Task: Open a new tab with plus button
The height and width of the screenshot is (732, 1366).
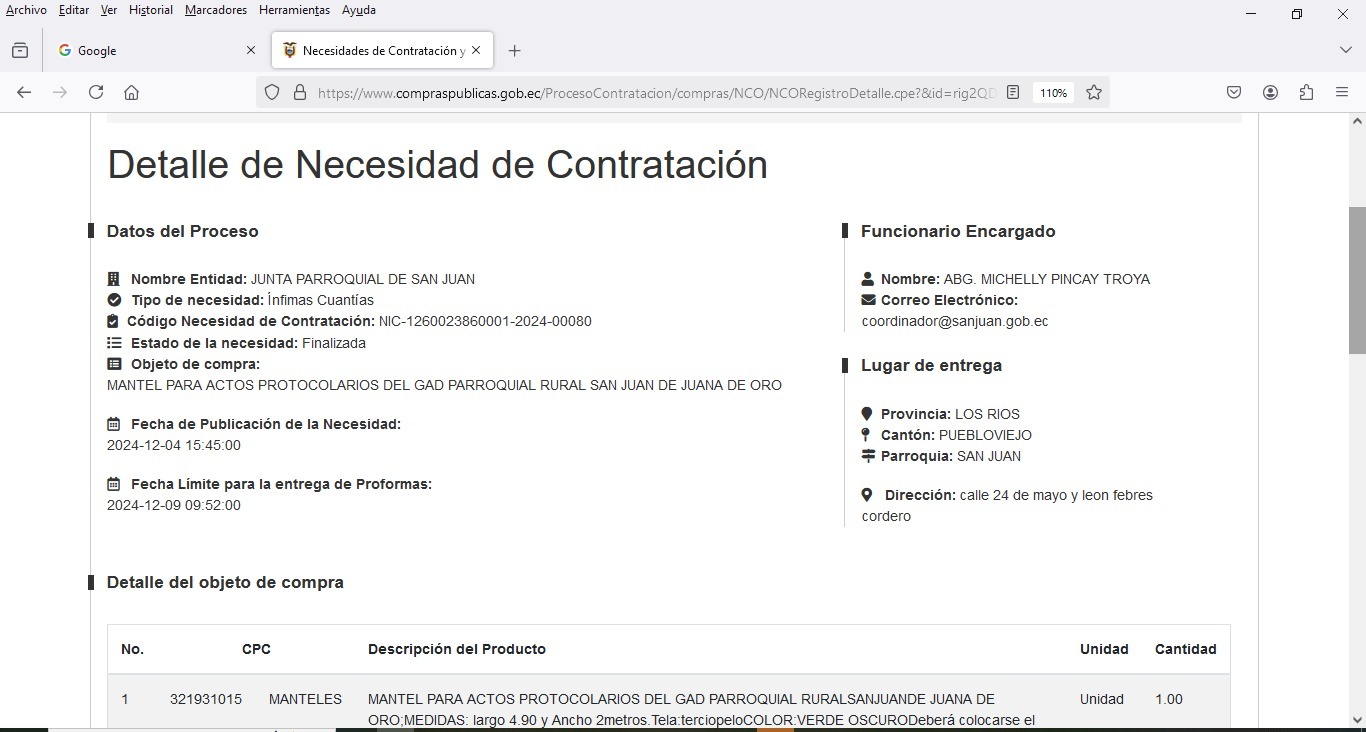Action: [514, 50]
